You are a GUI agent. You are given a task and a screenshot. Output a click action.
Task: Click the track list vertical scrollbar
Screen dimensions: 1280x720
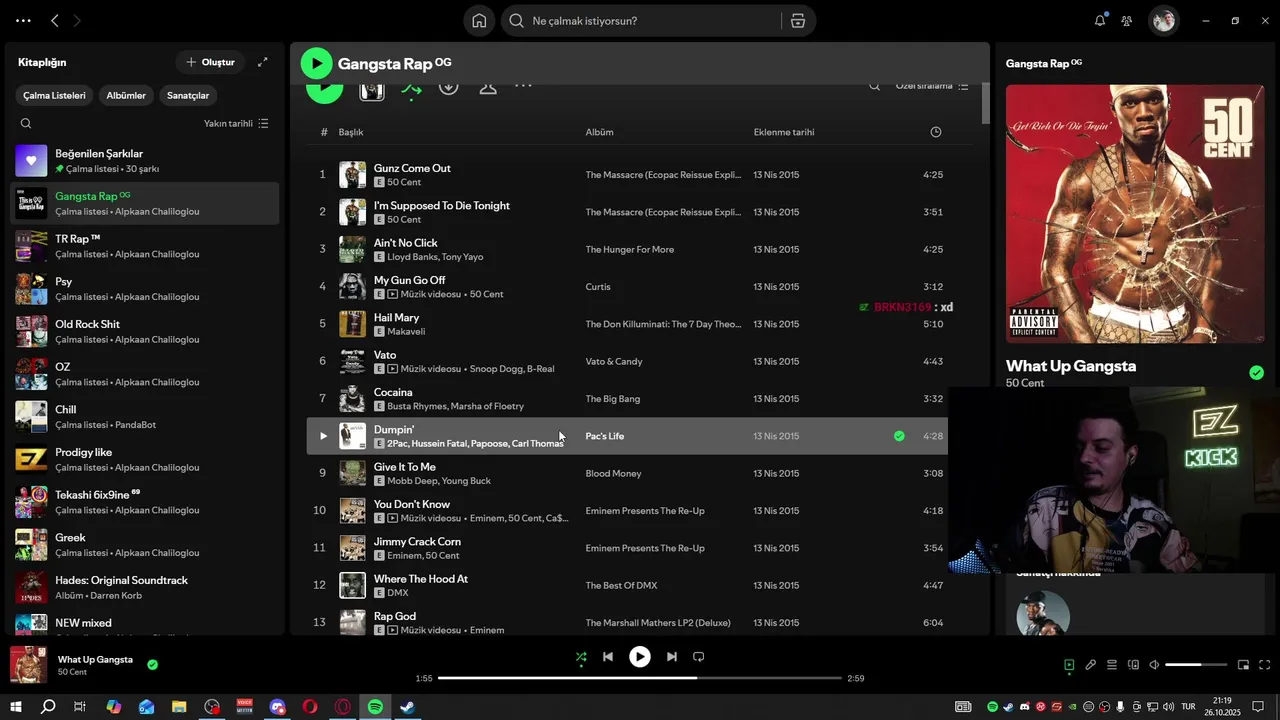(985, 103)
